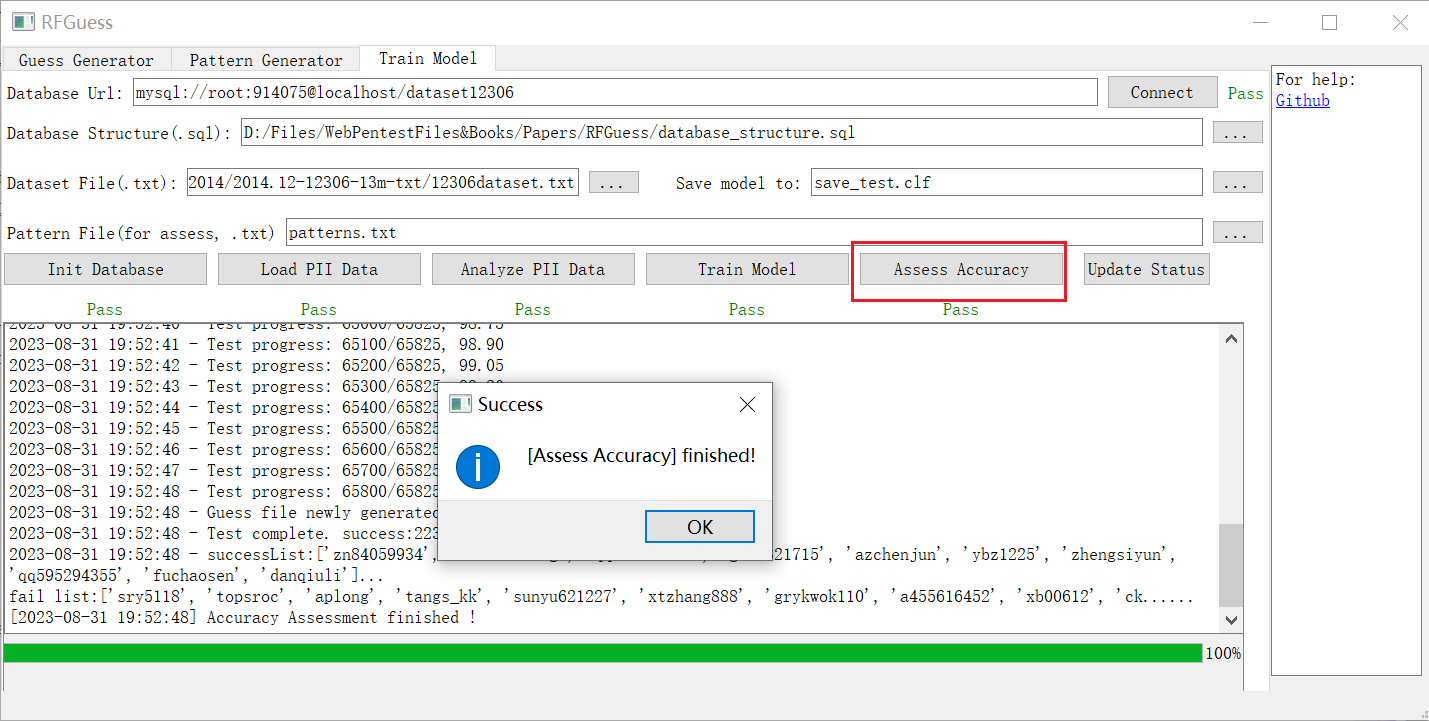
Task: Click log line 'Test progress: 65100/65825, 98.90'
Action: (x=256, y=344)
